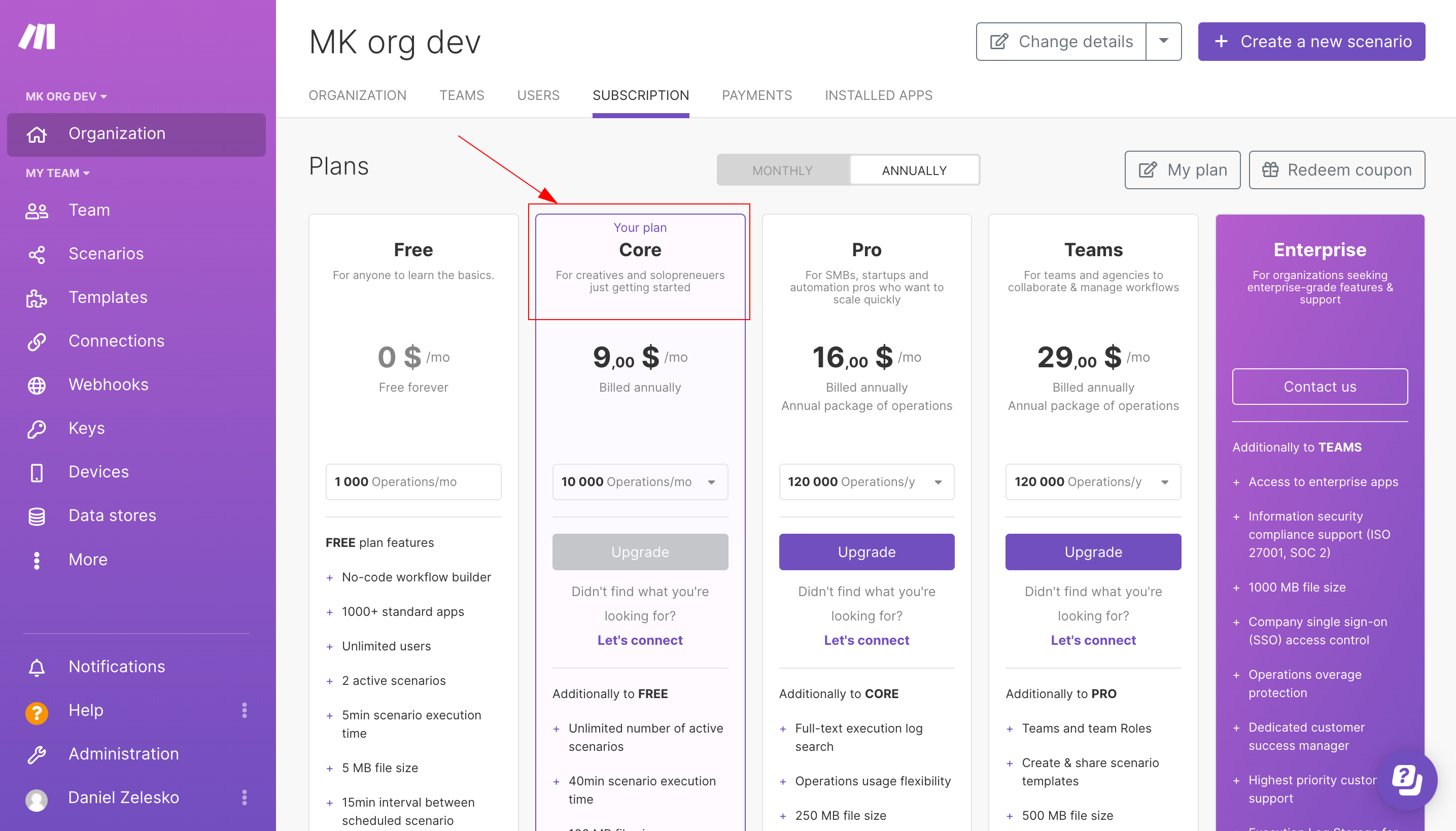The image size is (1456, 831).
Task: Click the Scenarios sidebar label
Action: [106, 254]
